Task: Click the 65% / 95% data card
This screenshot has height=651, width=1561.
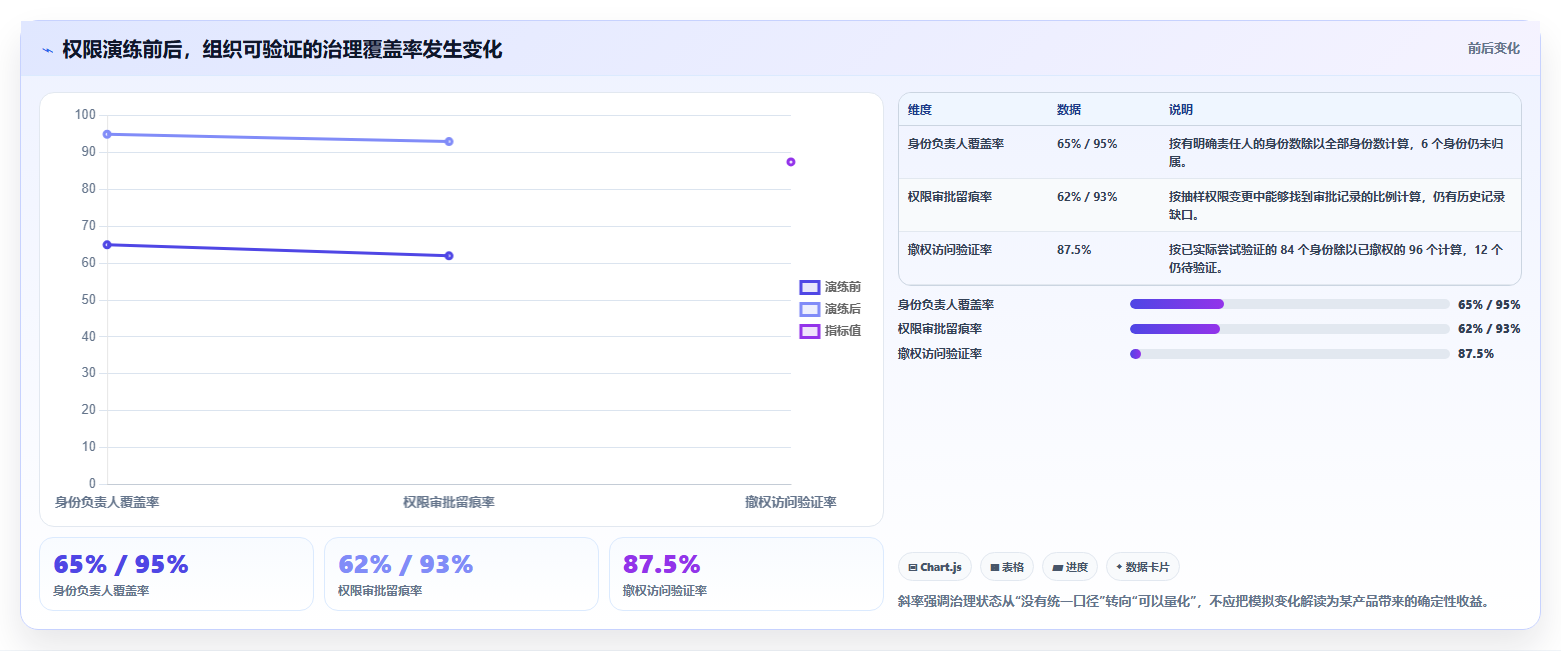Action: point(176,574)
